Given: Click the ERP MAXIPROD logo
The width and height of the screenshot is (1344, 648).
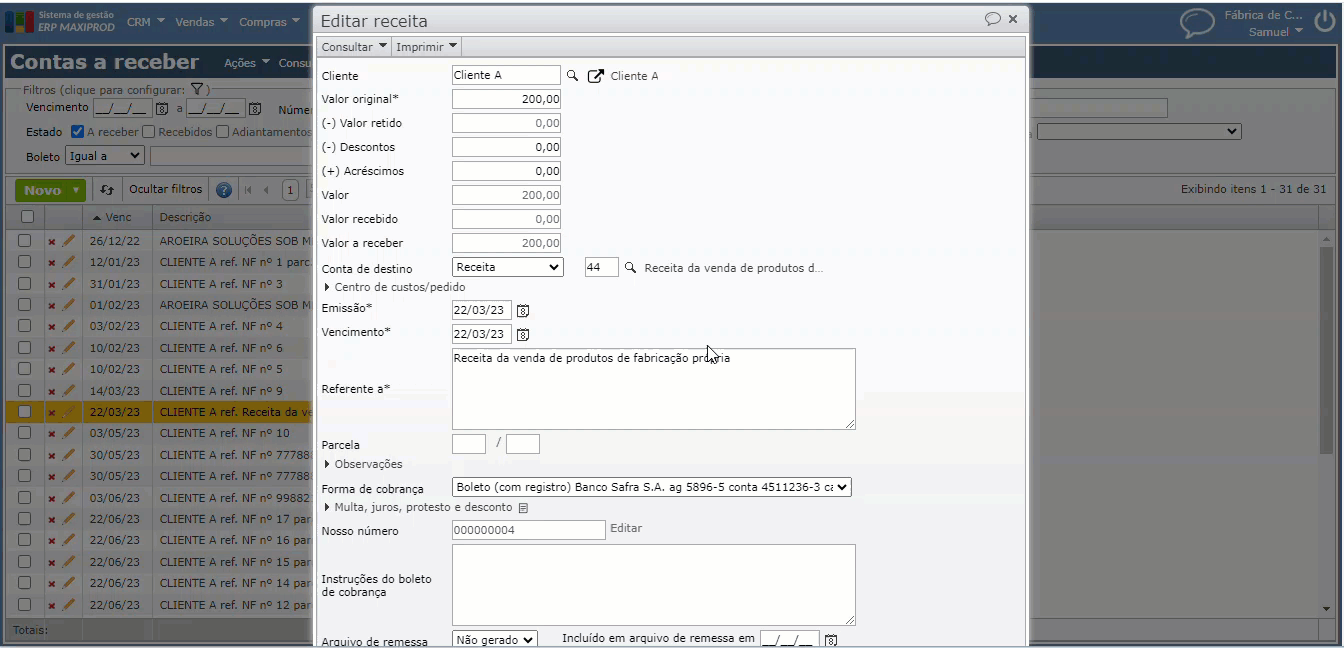Looking at the screenshot, I should click(60, 22).
